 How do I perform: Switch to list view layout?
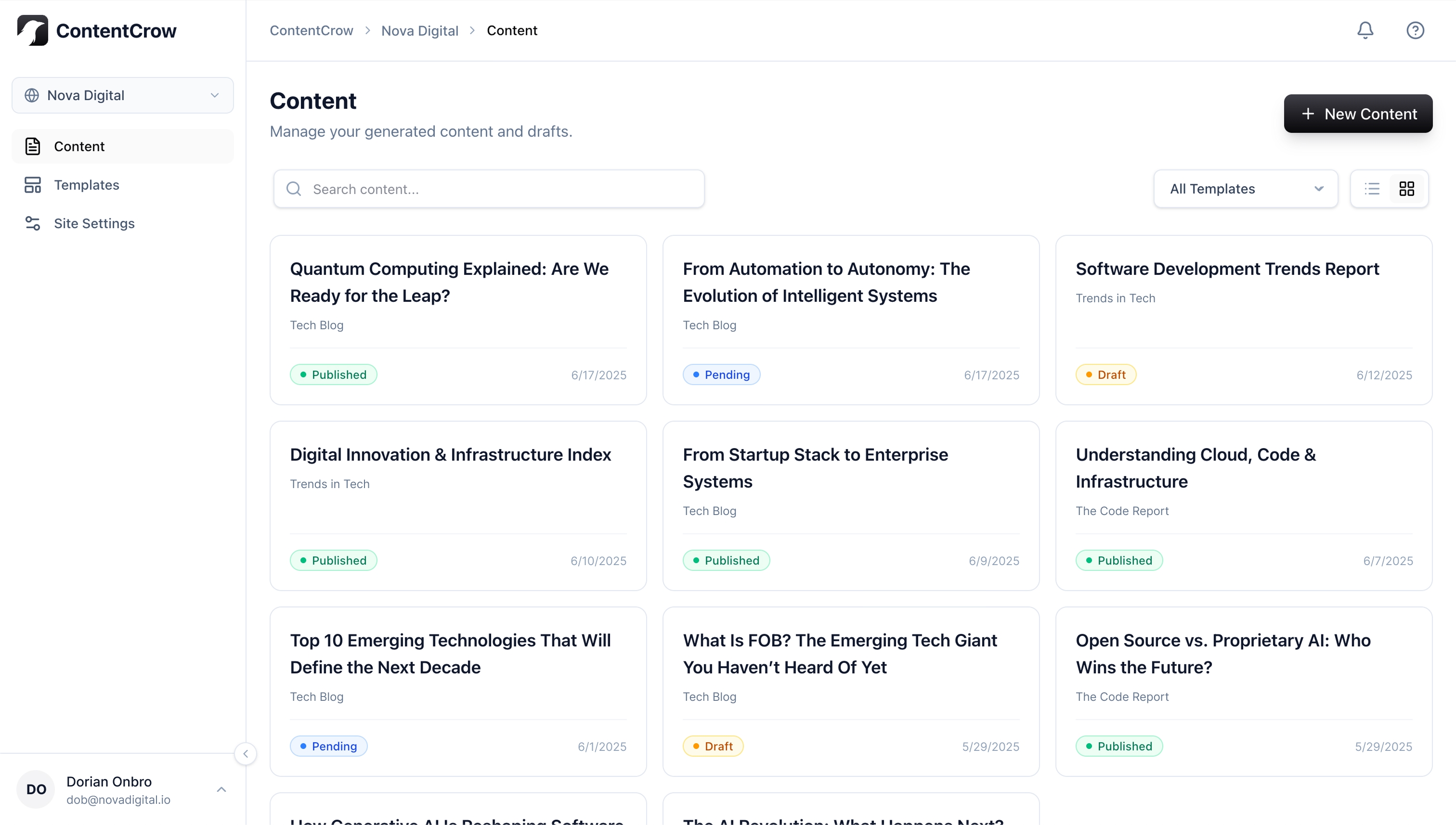click(1372, 188)
